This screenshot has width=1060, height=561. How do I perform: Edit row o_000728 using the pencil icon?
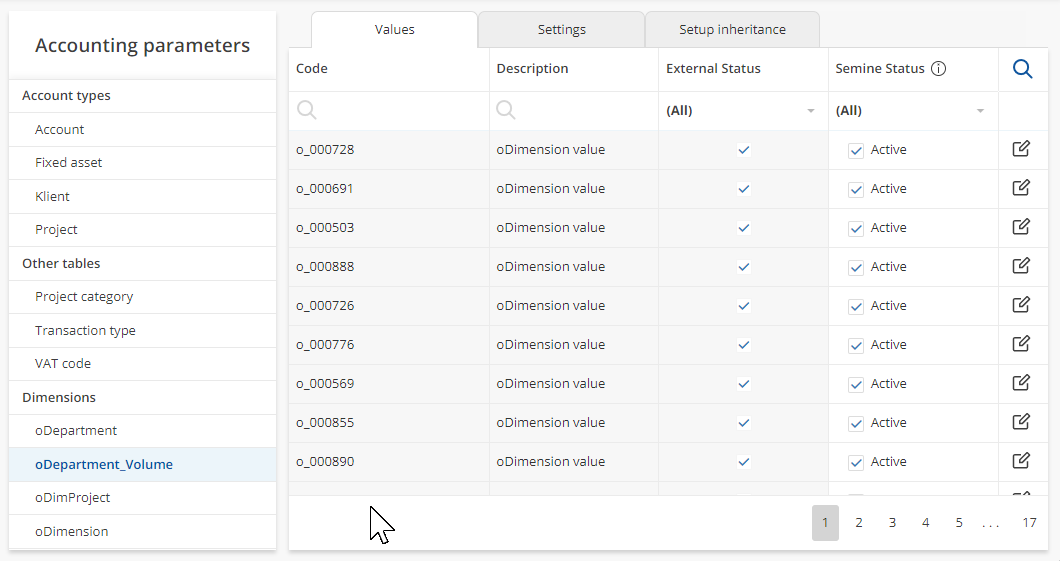(1021, 149)
